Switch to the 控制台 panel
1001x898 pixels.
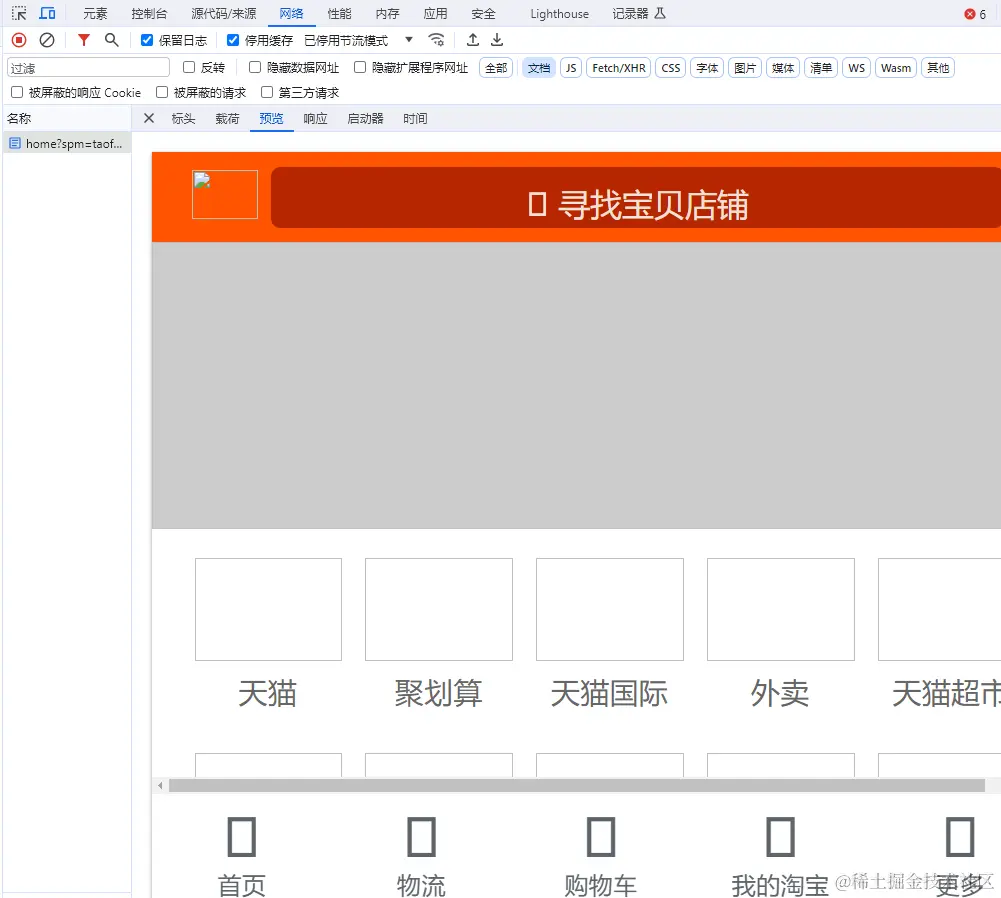[x=149, y=13]
